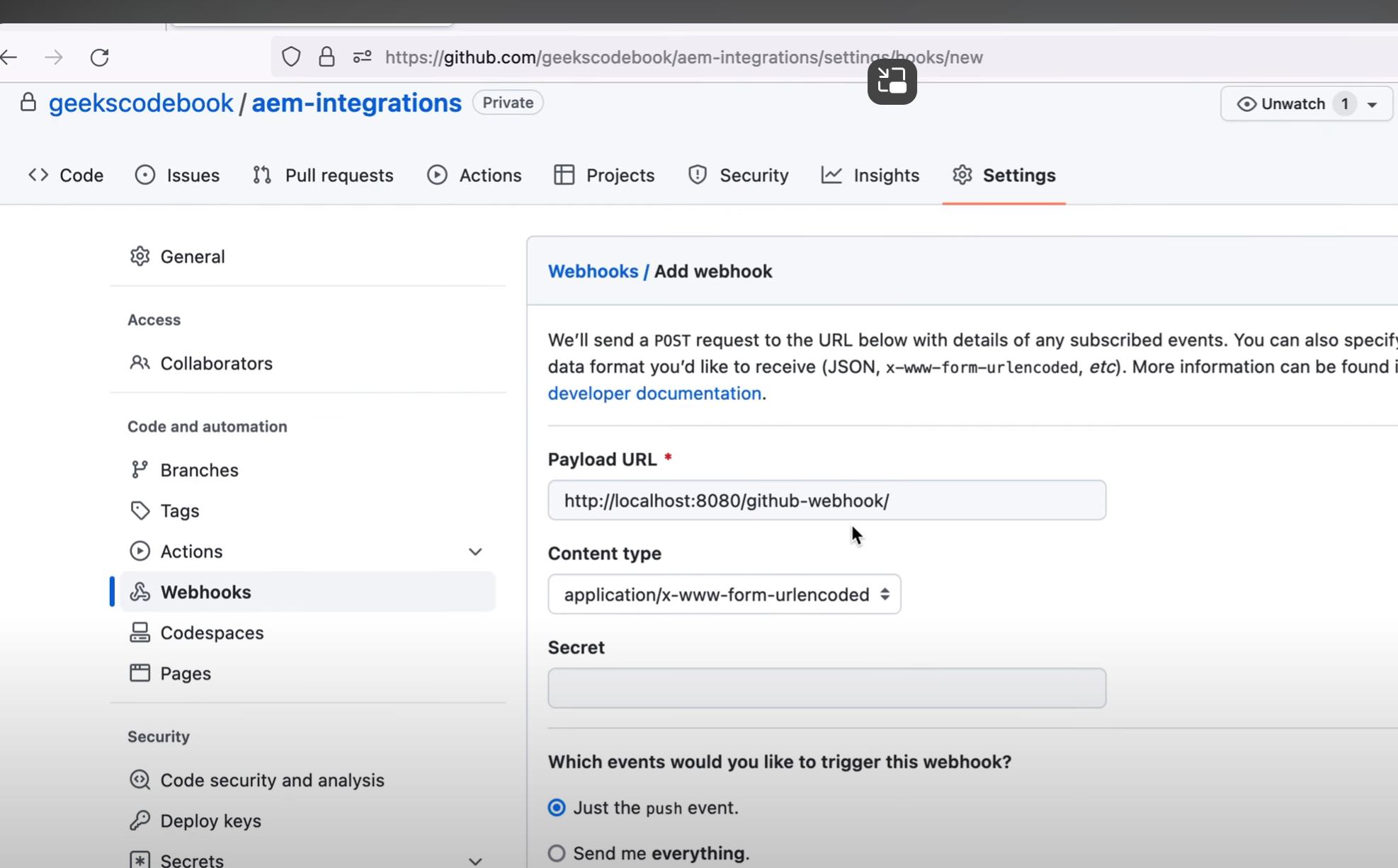The width and height of the screenshot is (1398, 868).
Task: Open the Code tab
Action: point(67,175)
